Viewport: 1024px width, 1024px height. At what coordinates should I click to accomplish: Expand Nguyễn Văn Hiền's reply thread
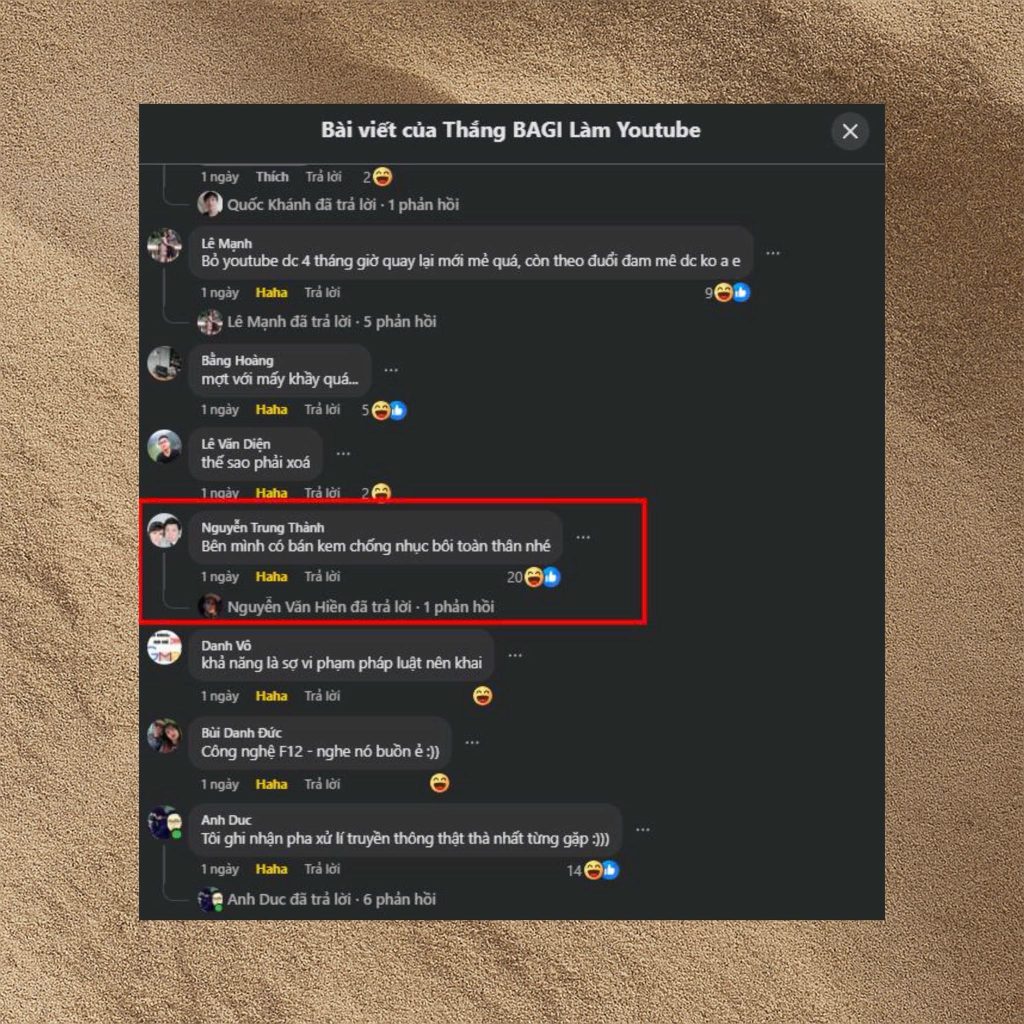[x=360, y=607]
